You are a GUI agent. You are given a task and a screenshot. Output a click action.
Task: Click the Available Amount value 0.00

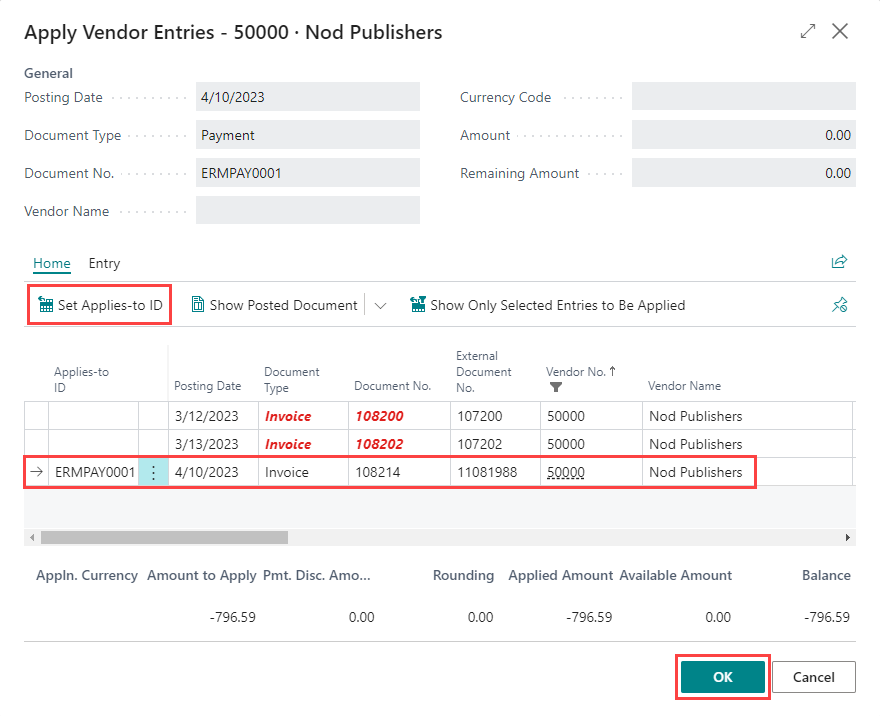click(x=718, y=617)
